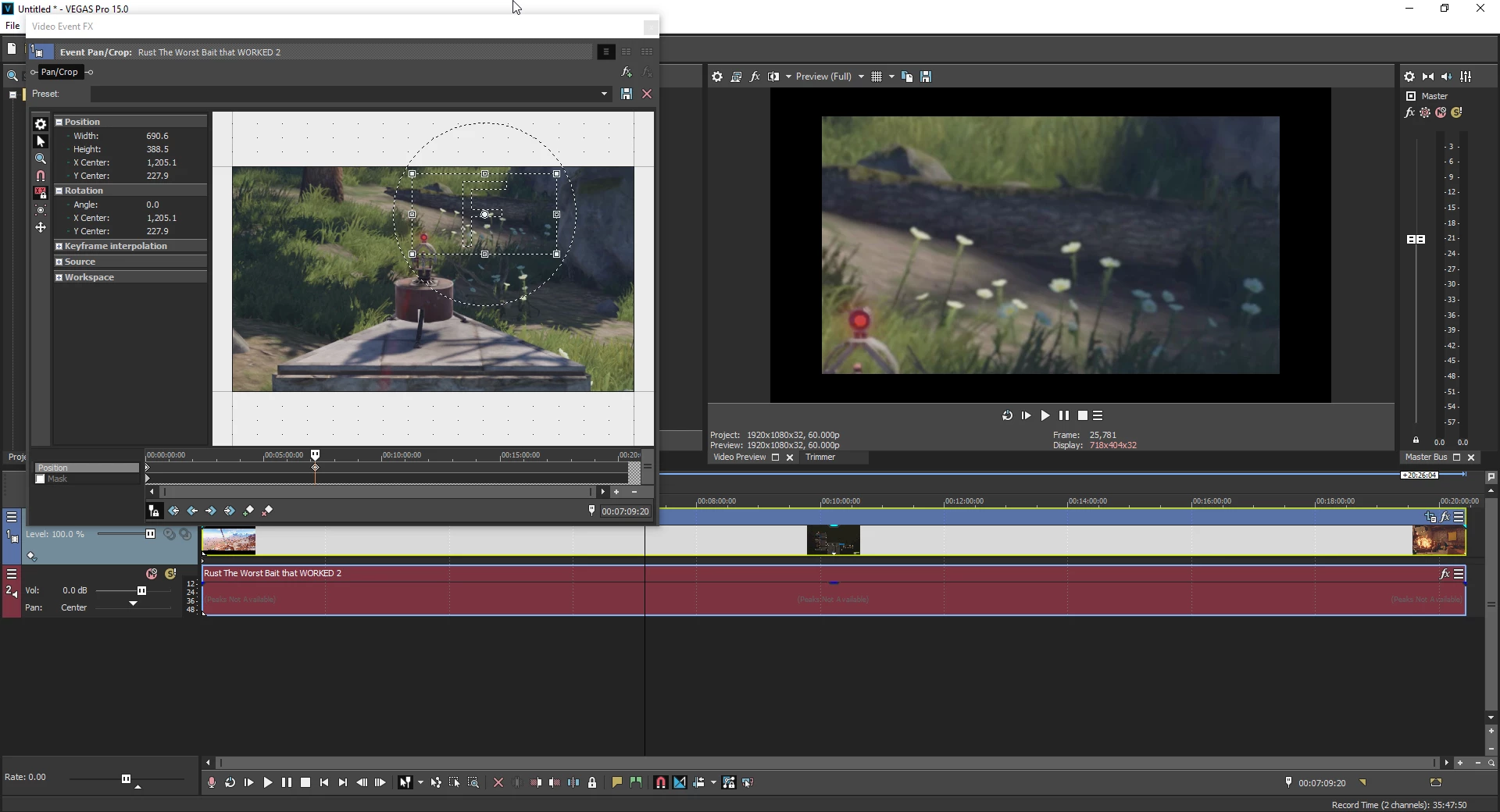Viewport: 1500px width, 812px height.
Task: Select the Position keyframe row
Action: click(87, 468)
